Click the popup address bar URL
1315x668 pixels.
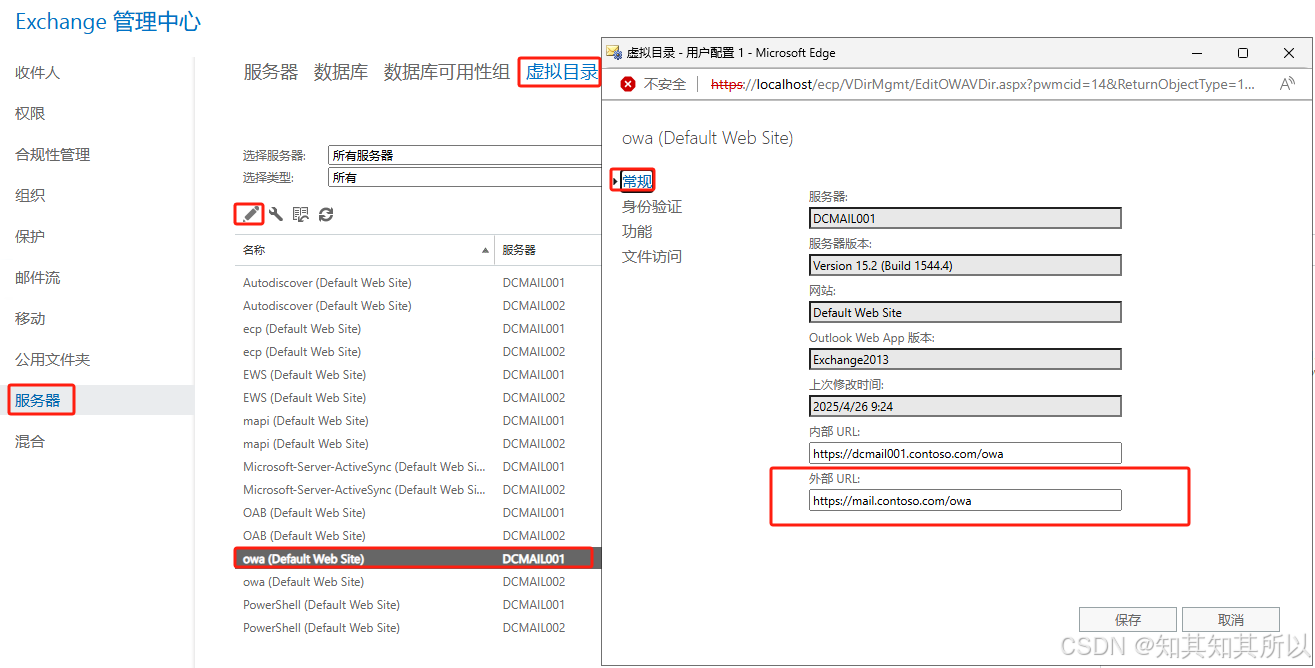[x=983, y=84]
